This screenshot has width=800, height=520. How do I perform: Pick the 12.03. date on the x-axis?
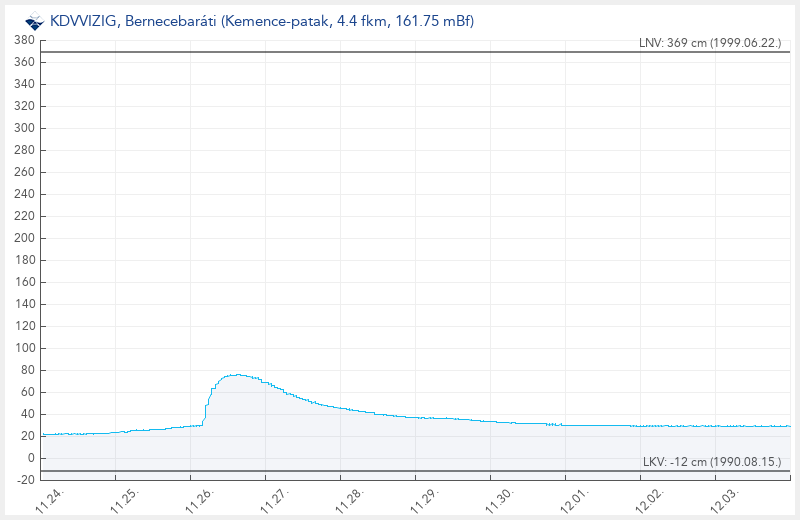click(725, 499)
